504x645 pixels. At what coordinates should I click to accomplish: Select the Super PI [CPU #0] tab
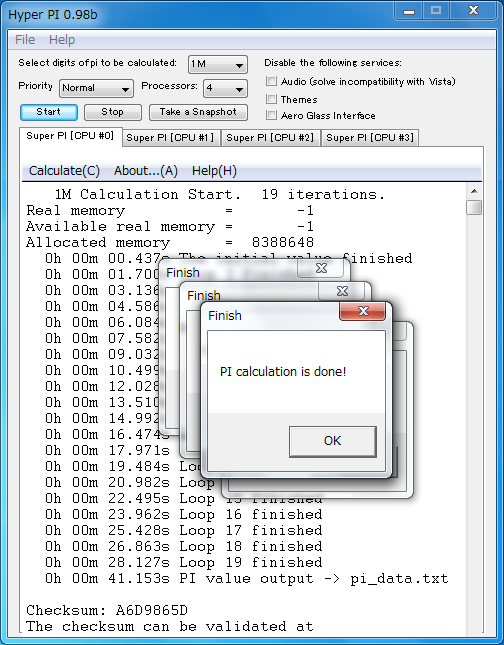(70, 136)
